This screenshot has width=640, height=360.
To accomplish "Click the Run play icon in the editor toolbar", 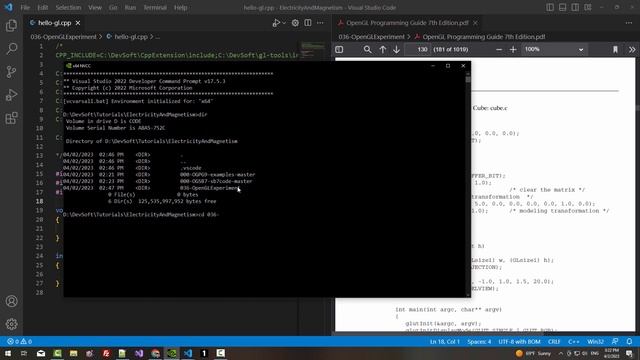I will 276,23.
